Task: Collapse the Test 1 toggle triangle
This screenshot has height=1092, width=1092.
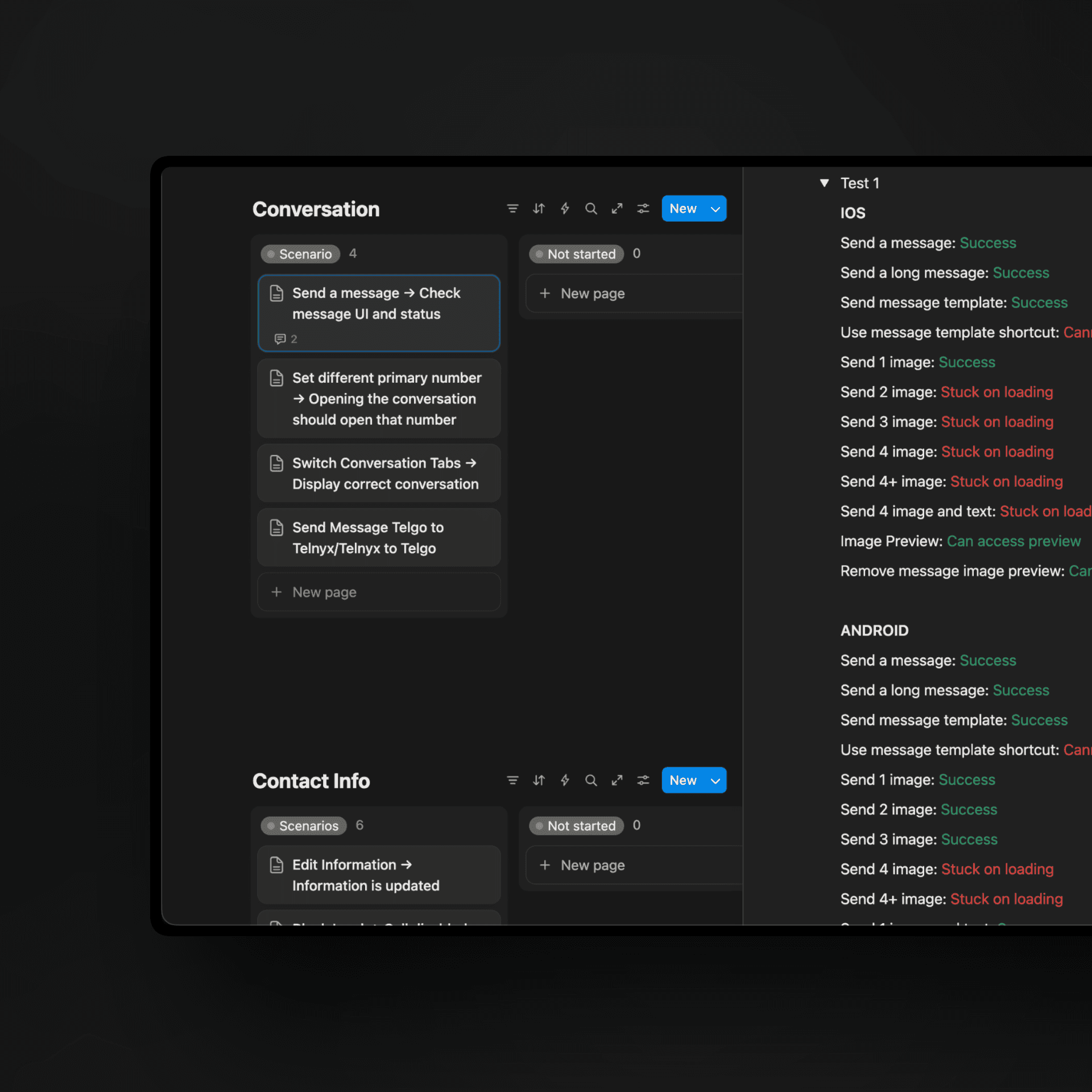Action: pyautogui.click(x=824, y=183)
